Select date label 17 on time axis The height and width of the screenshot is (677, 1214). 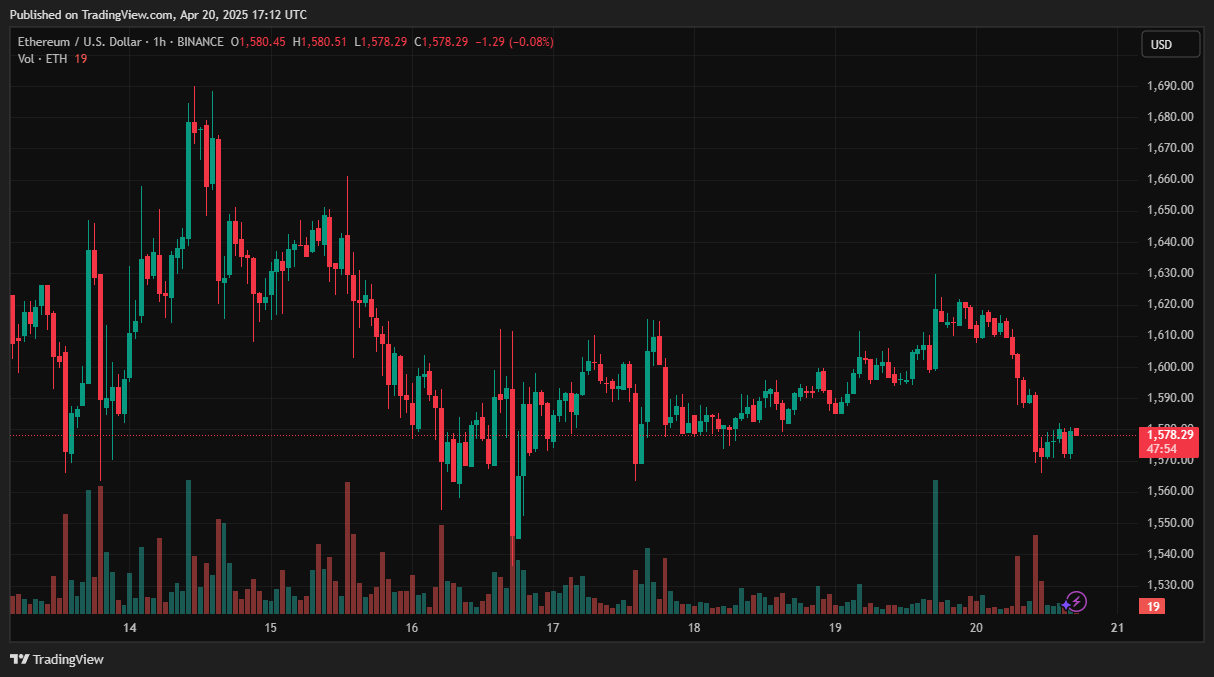(553, 628)
